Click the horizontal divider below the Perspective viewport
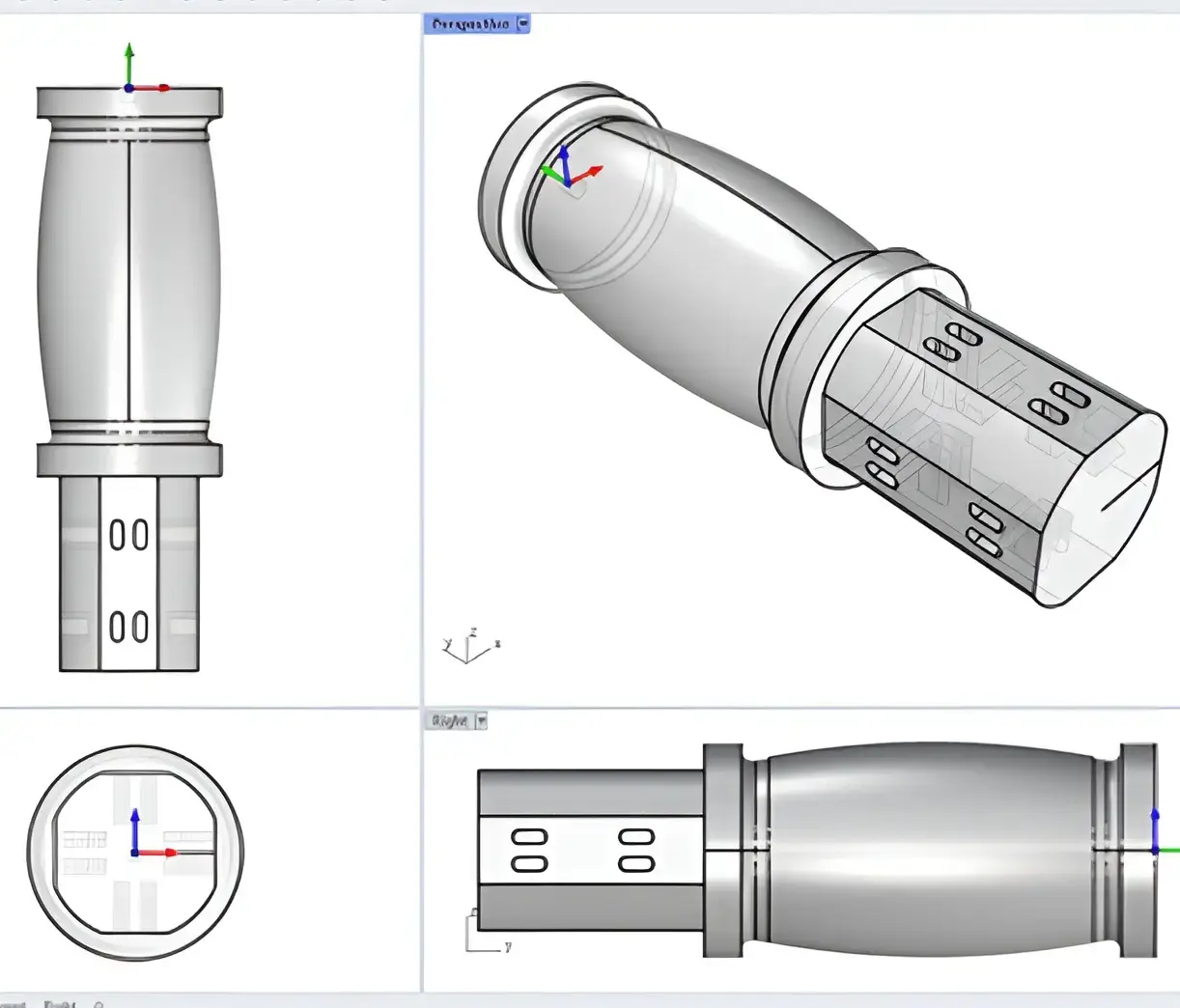This screenshot has height=1008, width=1180. click(801, 707)
